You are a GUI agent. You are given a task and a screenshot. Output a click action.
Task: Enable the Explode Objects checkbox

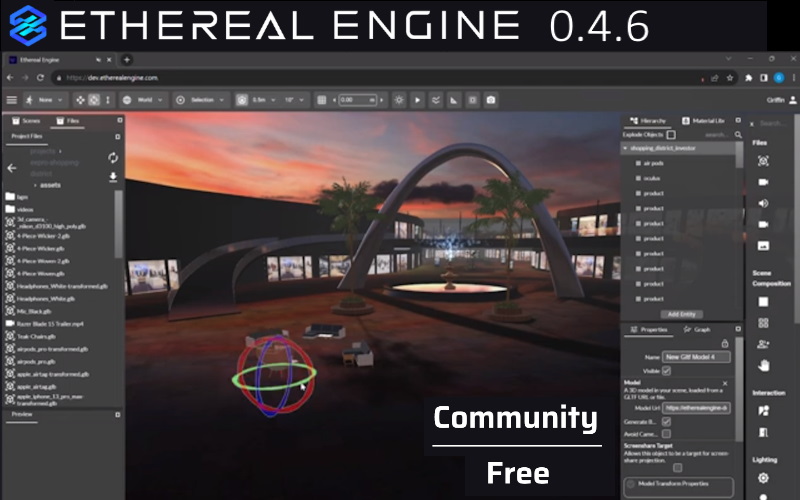tap(671, 134)
